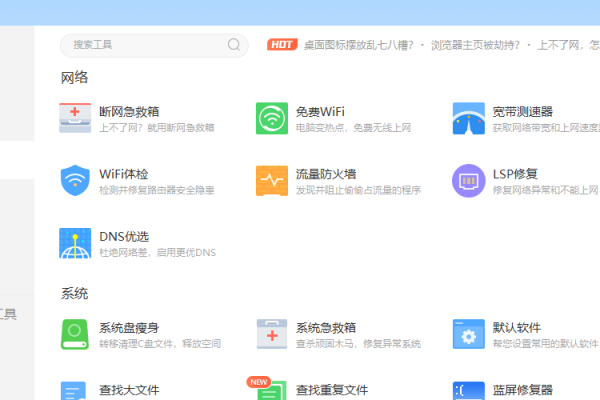Click description 检测并修复路由器安全隐患
The height and width of the screenshot is (400, 600).
coord(157,190)
